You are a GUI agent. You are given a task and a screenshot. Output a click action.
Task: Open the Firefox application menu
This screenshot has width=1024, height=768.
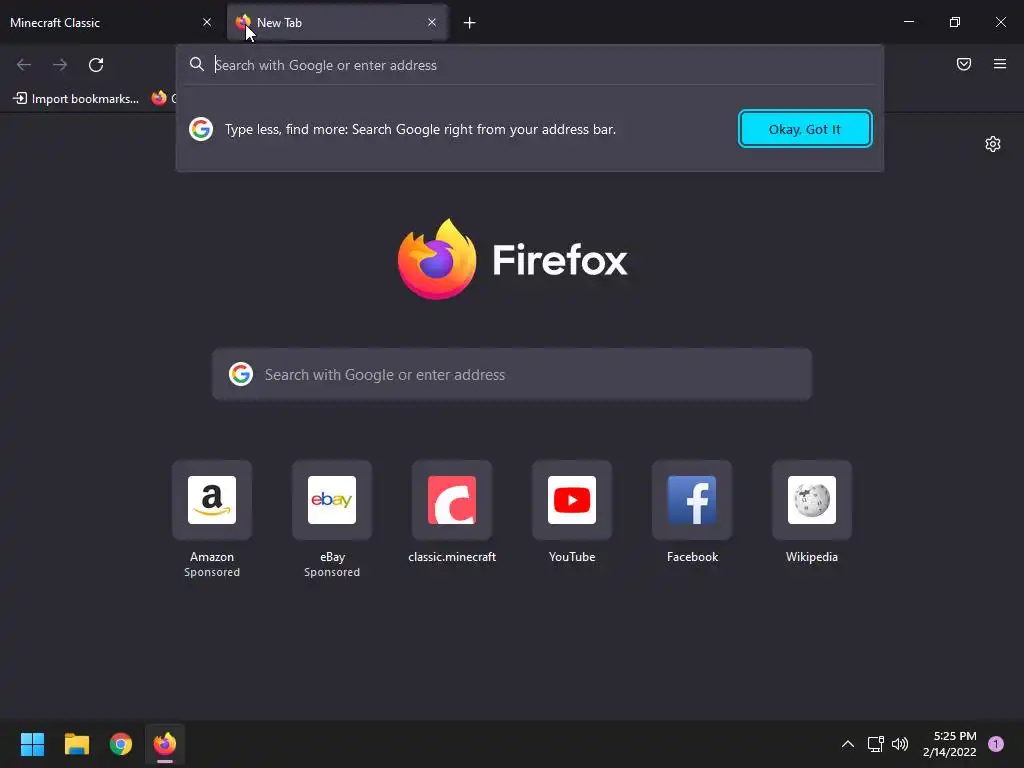point(1000,64)
